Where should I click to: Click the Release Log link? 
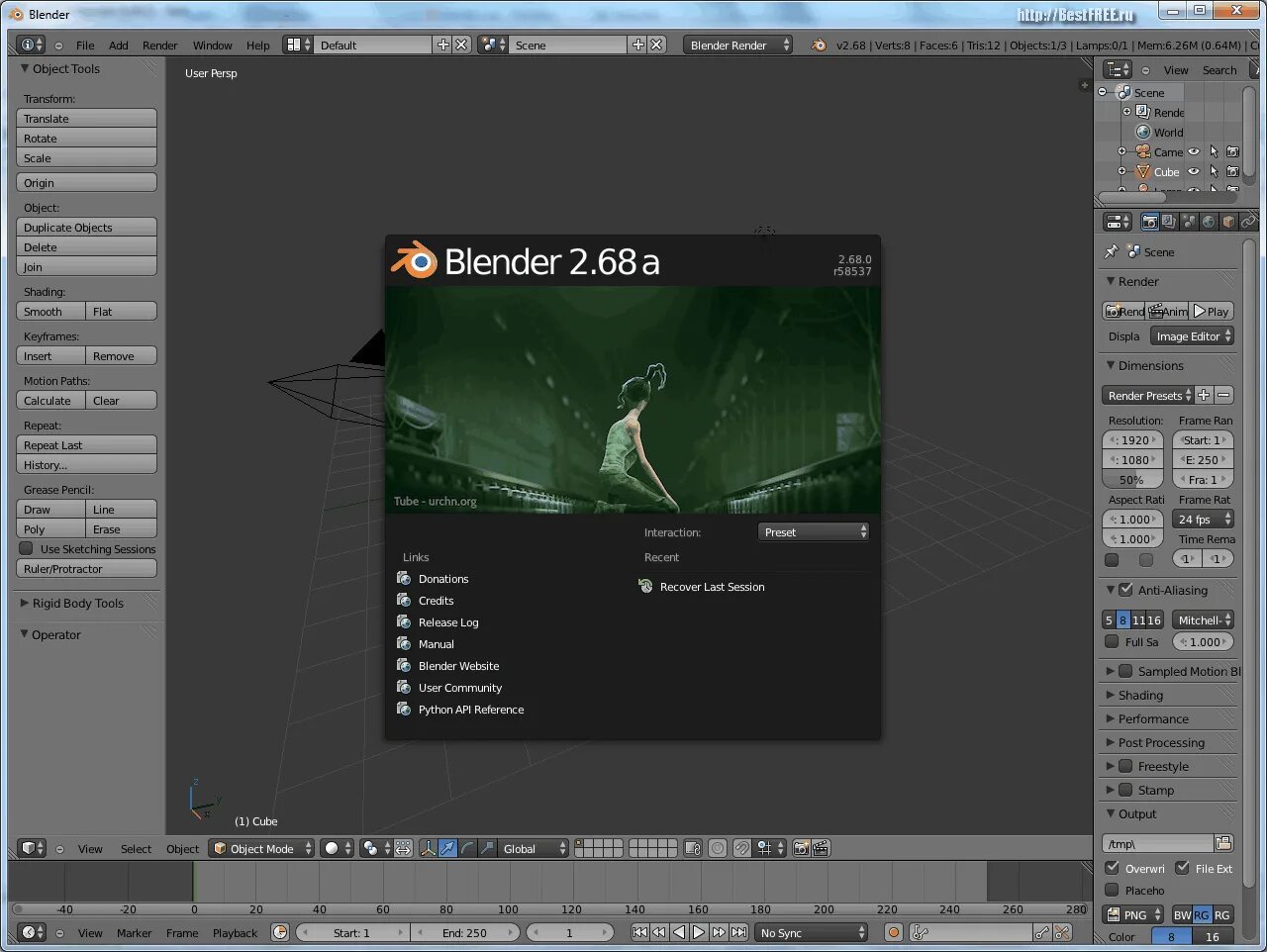(x=448, y=622)
